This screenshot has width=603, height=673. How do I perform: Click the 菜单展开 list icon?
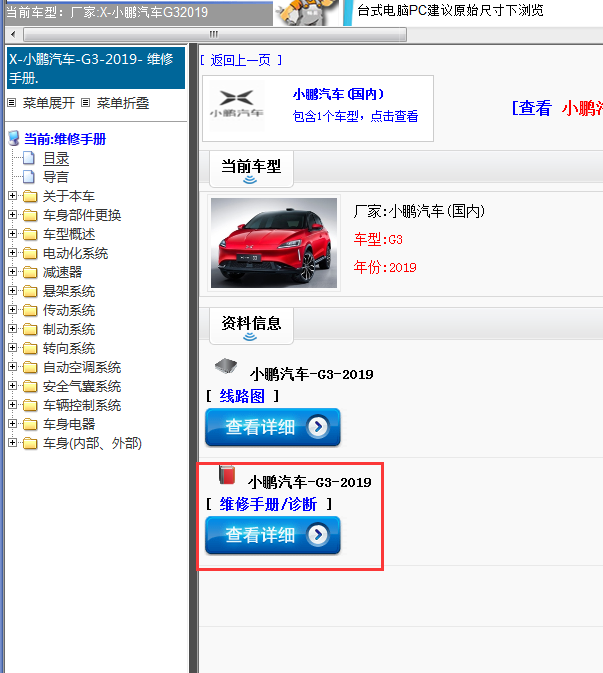click(x=12, y=103)
